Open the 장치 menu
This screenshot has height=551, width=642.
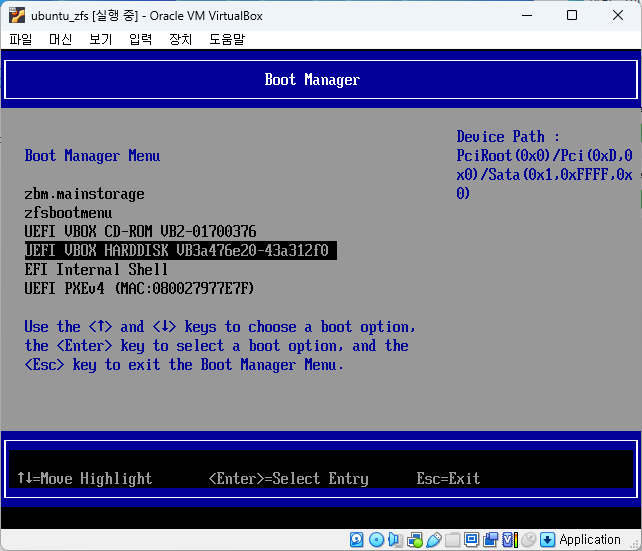point(180,39)
